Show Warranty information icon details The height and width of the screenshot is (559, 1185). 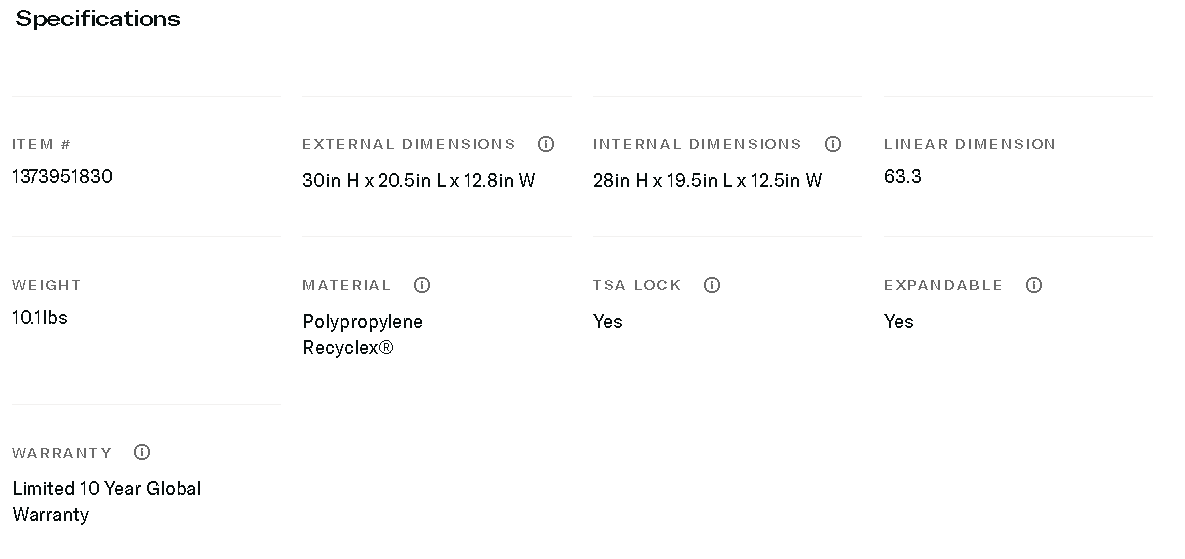142,452
